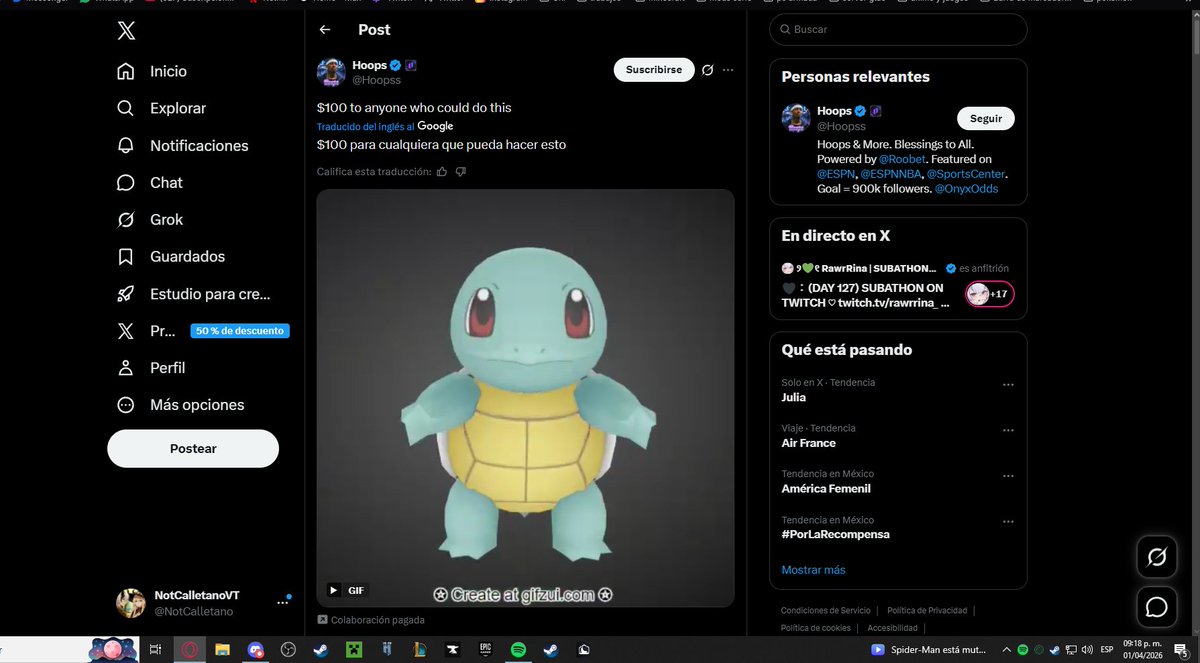Open File Explorer from taskbar
Screen dimensions: 1200x663
point(222,650)
